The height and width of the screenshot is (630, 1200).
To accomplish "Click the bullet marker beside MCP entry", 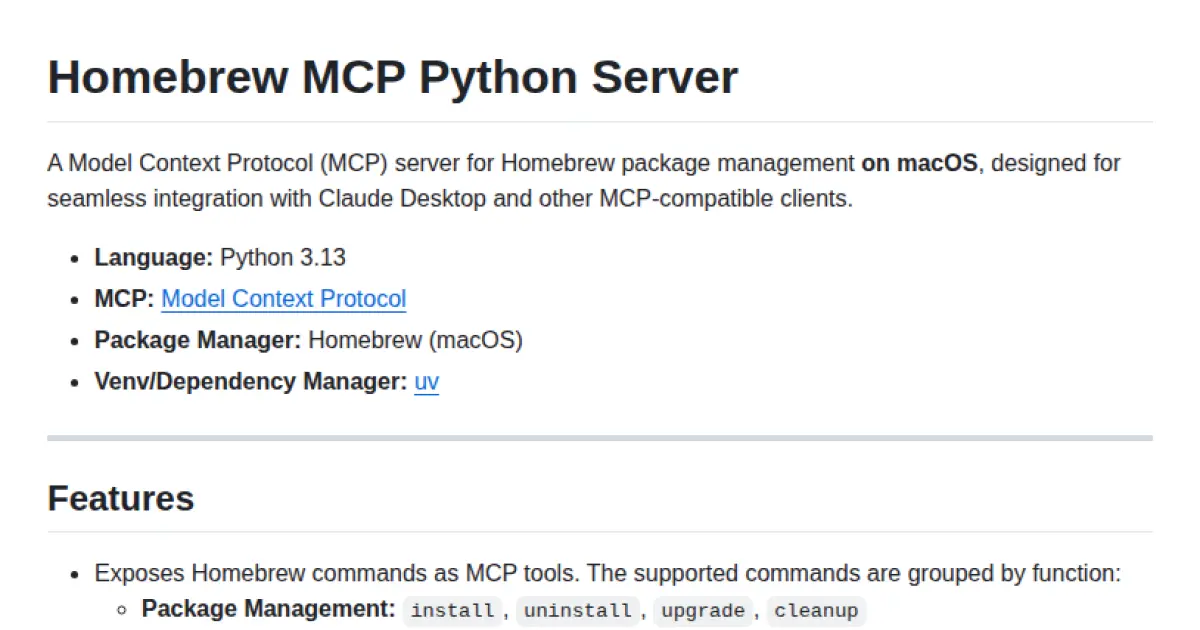I will 75,298.
